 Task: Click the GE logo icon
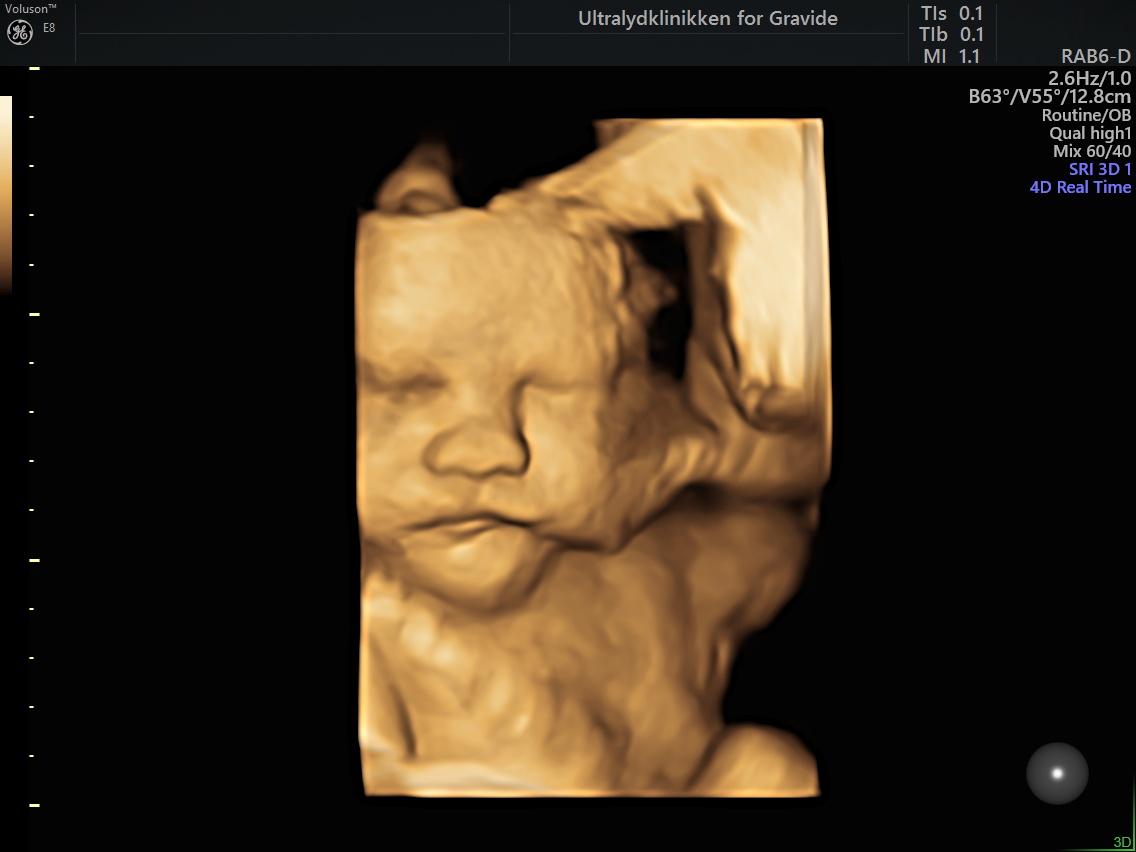pyautogui.click(x=20, y=33)
